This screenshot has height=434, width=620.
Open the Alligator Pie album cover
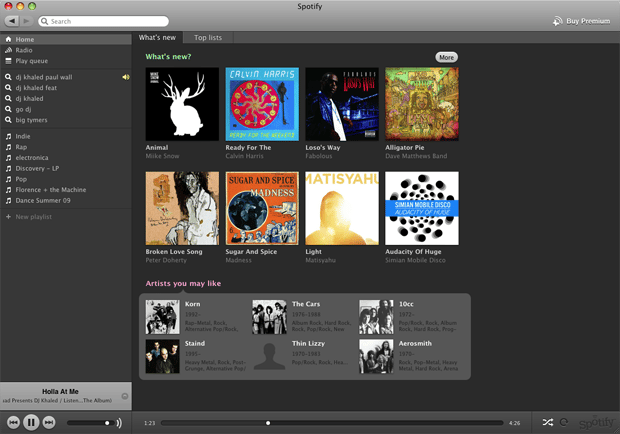tap(422, 104)
